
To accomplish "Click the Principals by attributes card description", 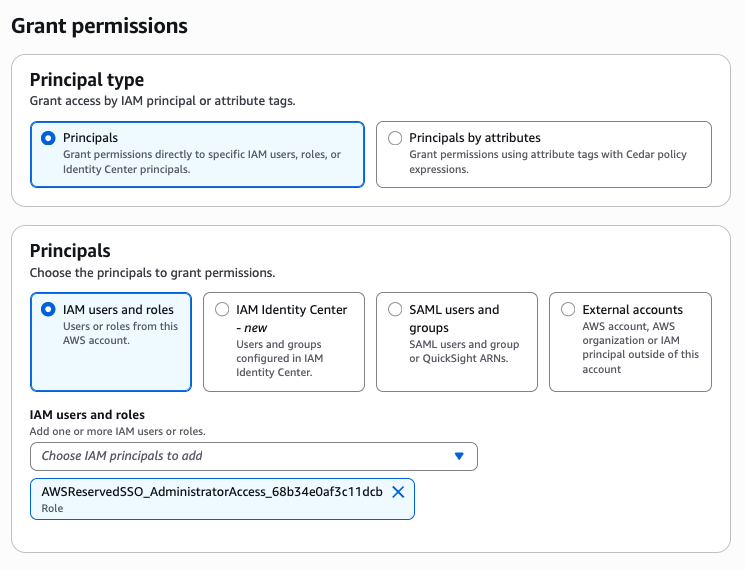I will pos(548,161).
